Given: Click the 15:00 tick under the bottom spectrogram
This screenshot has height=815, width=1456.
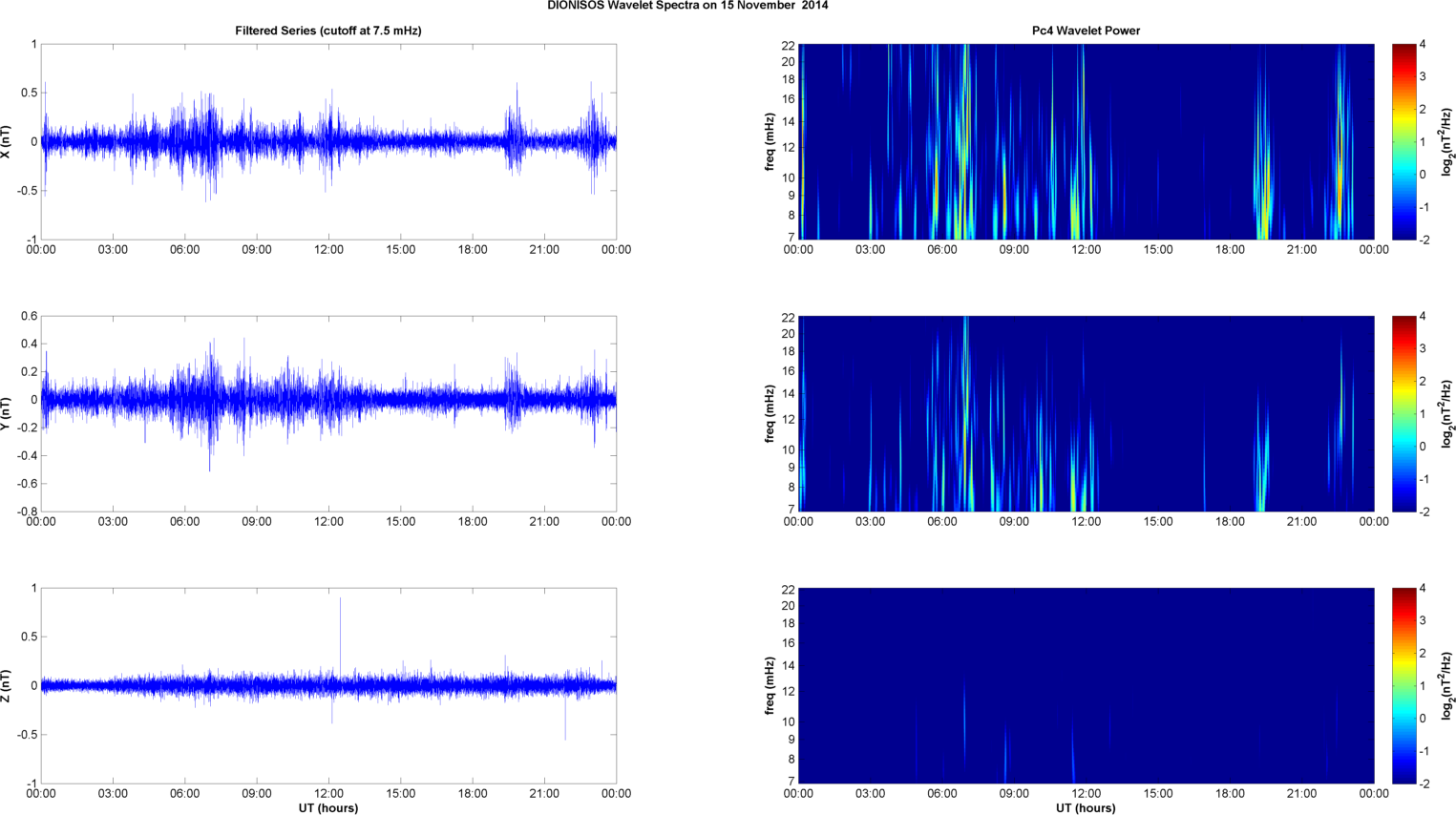Looking at the screenshot, I should [1158, 794].
